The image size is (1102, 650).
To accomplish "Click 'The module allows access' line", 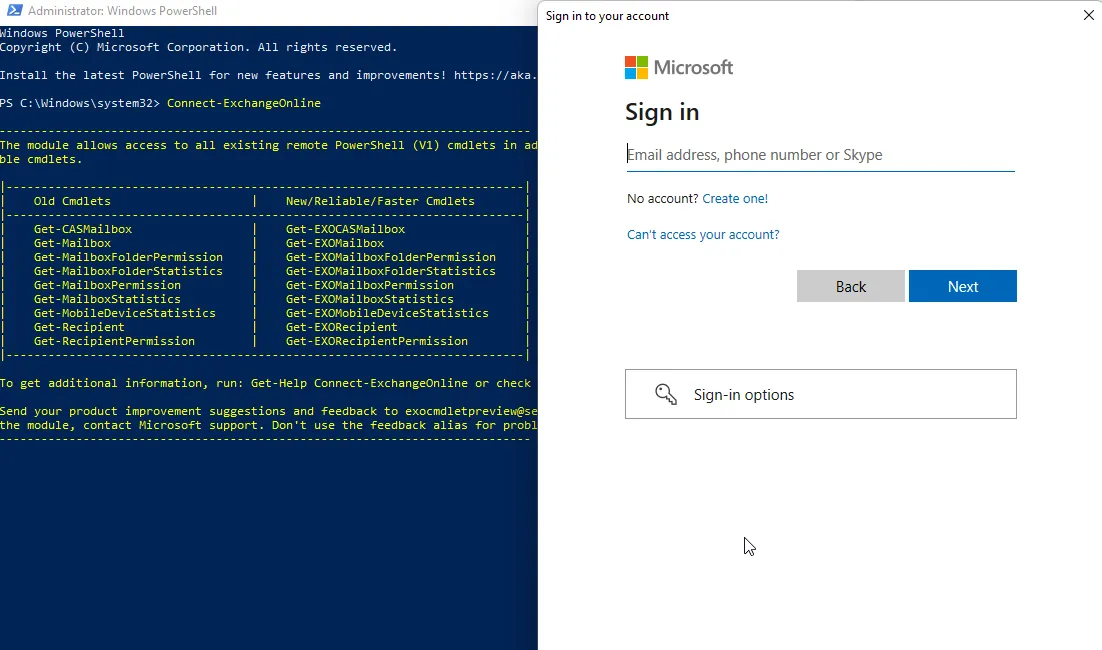I will coord(268,145).
